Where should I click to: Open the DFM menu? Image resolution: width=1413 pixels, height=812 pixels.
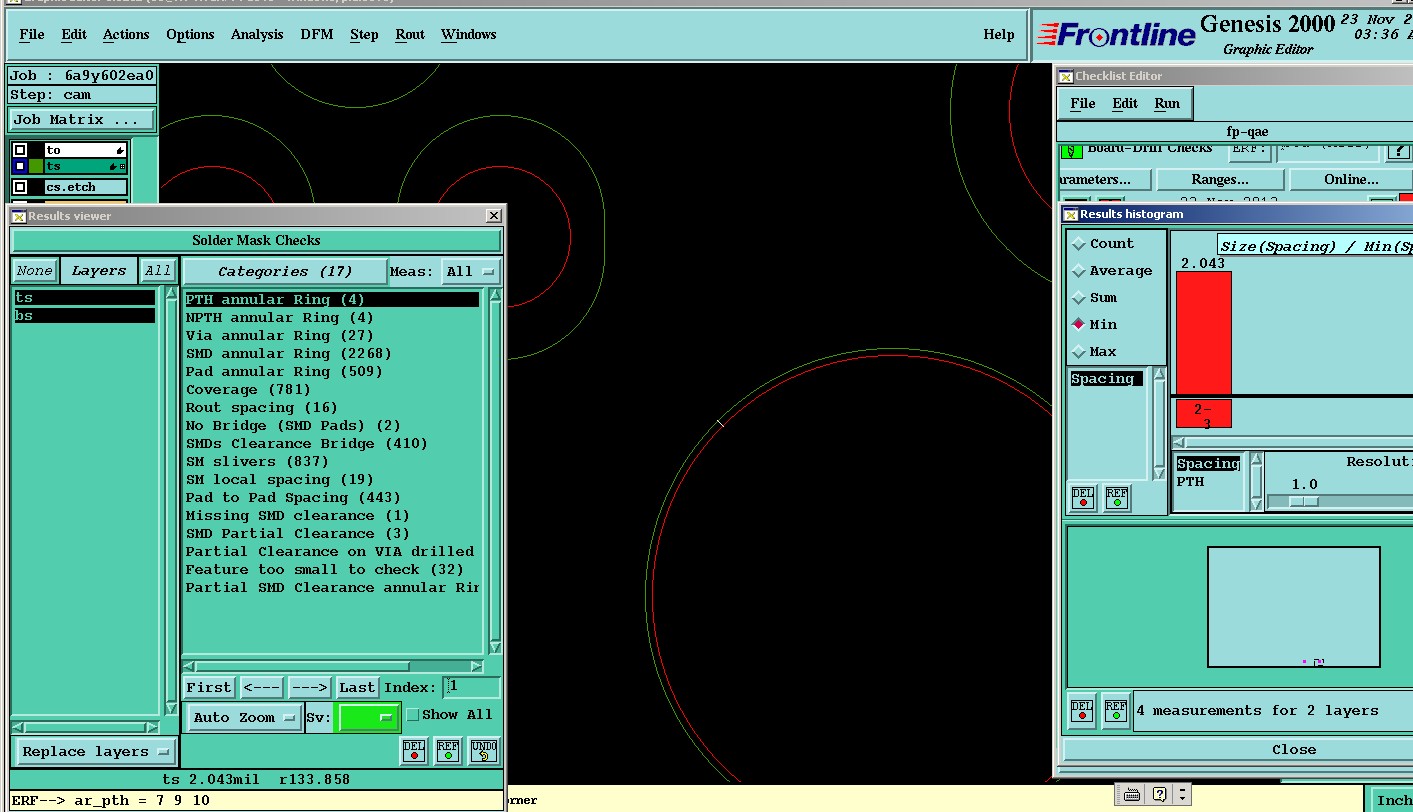[x=317, y=34]
